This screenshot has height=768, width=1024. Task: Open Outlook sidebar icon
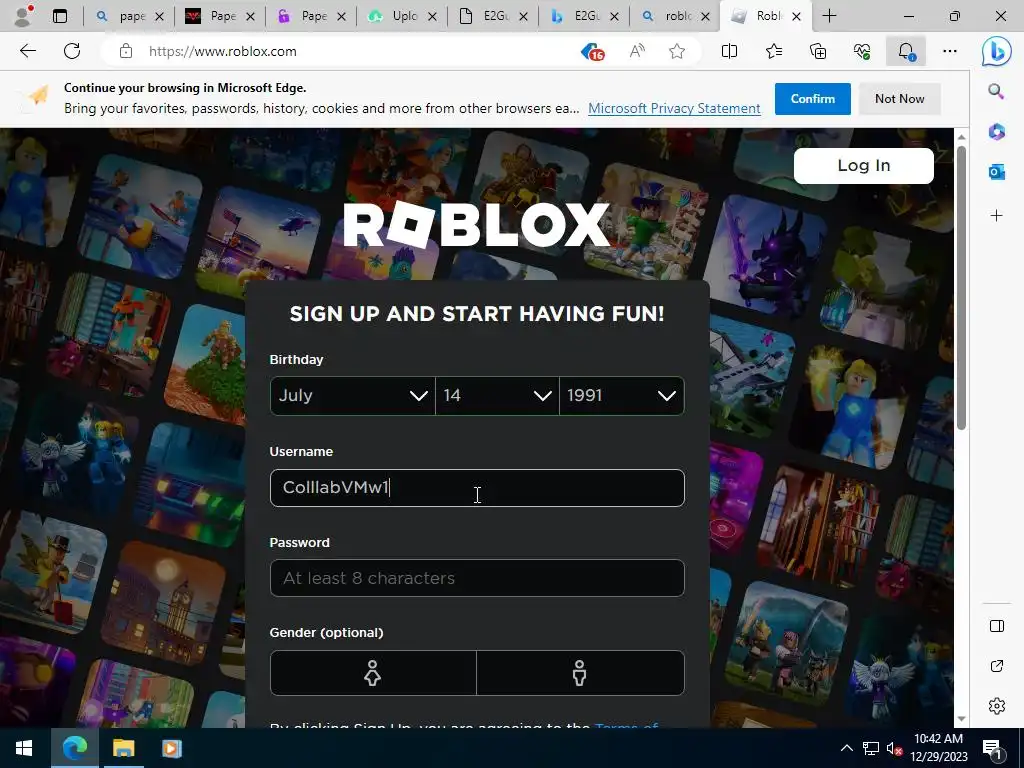pyautogui.click(x=997, y=172)
